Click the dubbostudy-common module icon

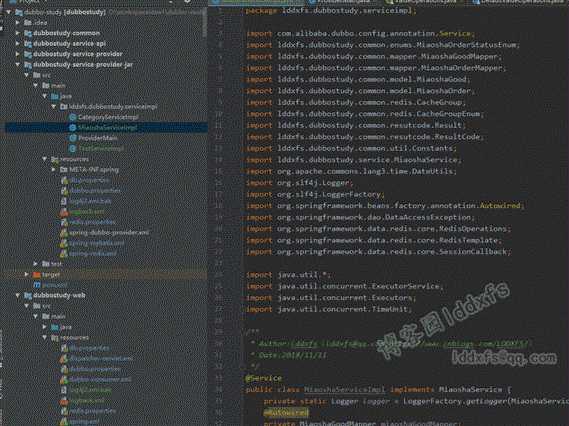(28, 33)
